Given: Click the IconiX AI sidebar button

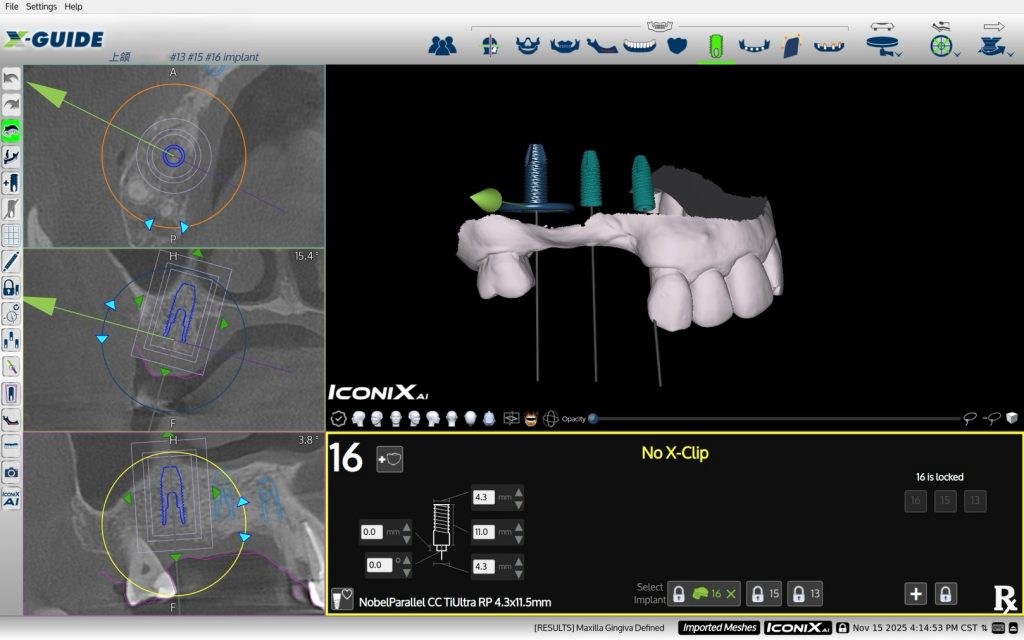Looking at the screenshot, I should [x=11, y=498].
